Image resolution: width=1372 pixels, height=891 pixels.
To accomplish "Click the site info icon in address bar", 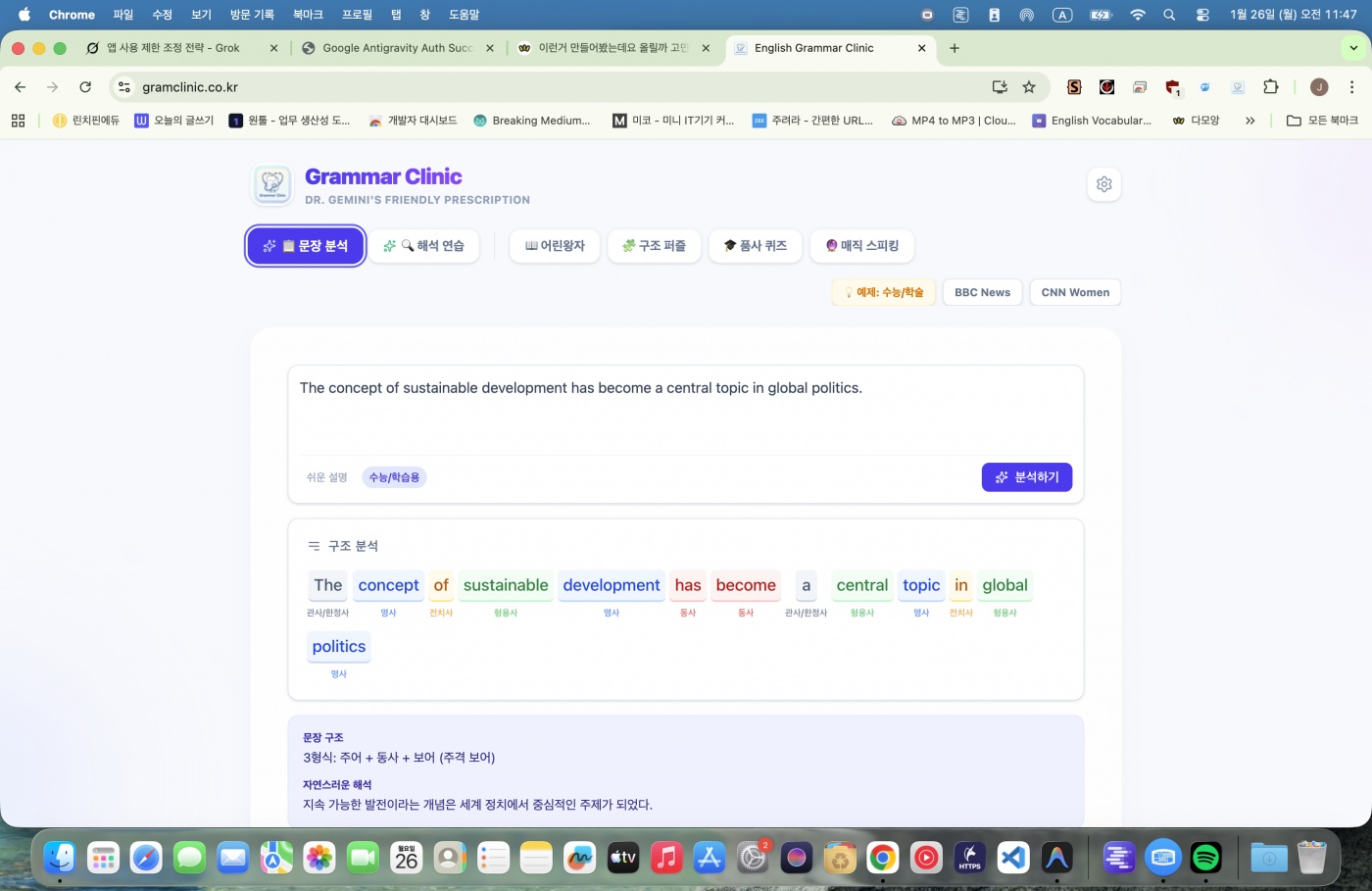I will [124, 87].
